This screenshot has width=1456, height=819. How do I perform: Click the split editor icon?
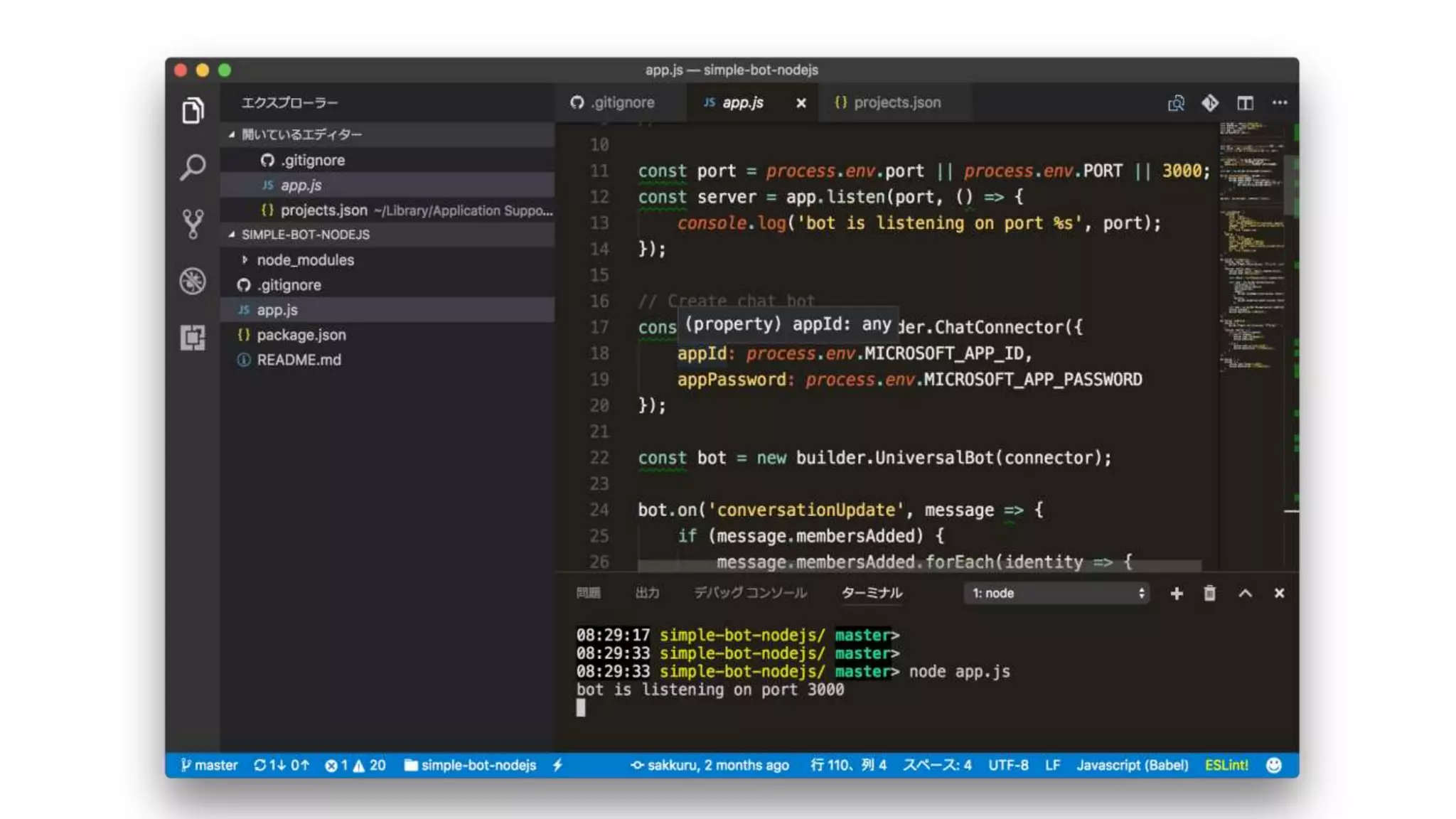pyautogui.click(x=1245, y=103)
